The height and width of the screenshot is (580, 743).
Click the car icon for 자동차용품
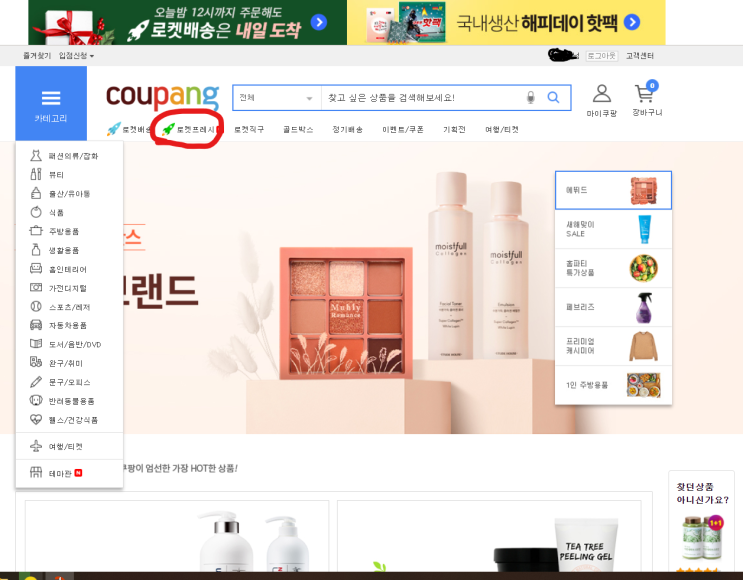point(36,325)
